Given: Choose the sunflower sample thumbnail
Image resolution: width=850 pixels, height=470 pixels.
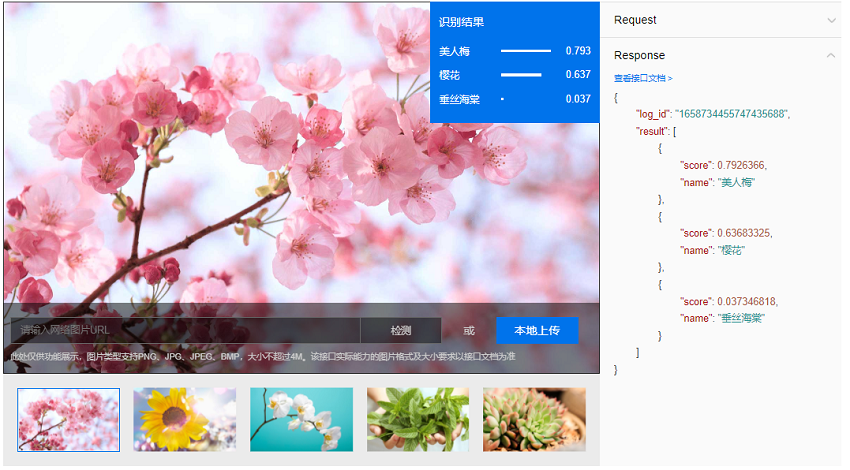Looking at the screenshot, I should (x=185, y=419).
